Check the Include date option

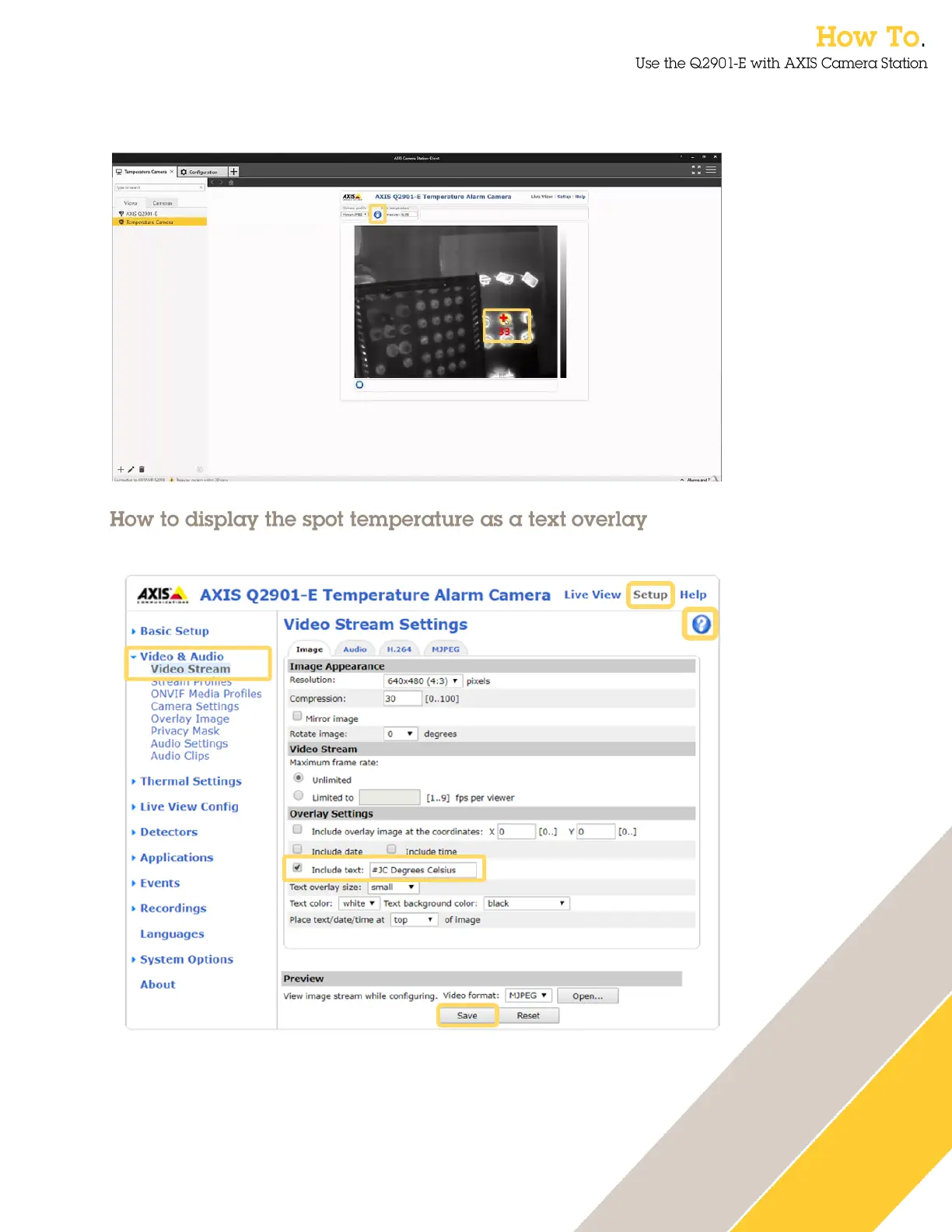coord(297,849)
